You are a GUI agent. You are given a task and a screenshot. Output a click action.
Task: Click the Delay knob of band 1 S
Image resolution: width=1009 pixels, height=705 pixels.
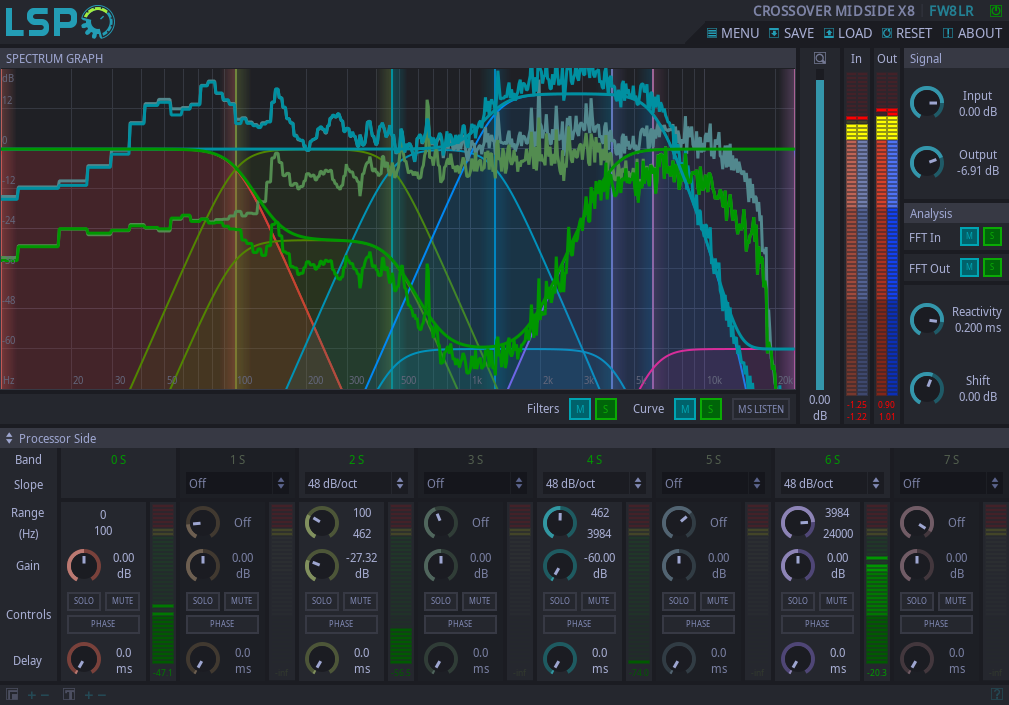(x=203, y=660)
